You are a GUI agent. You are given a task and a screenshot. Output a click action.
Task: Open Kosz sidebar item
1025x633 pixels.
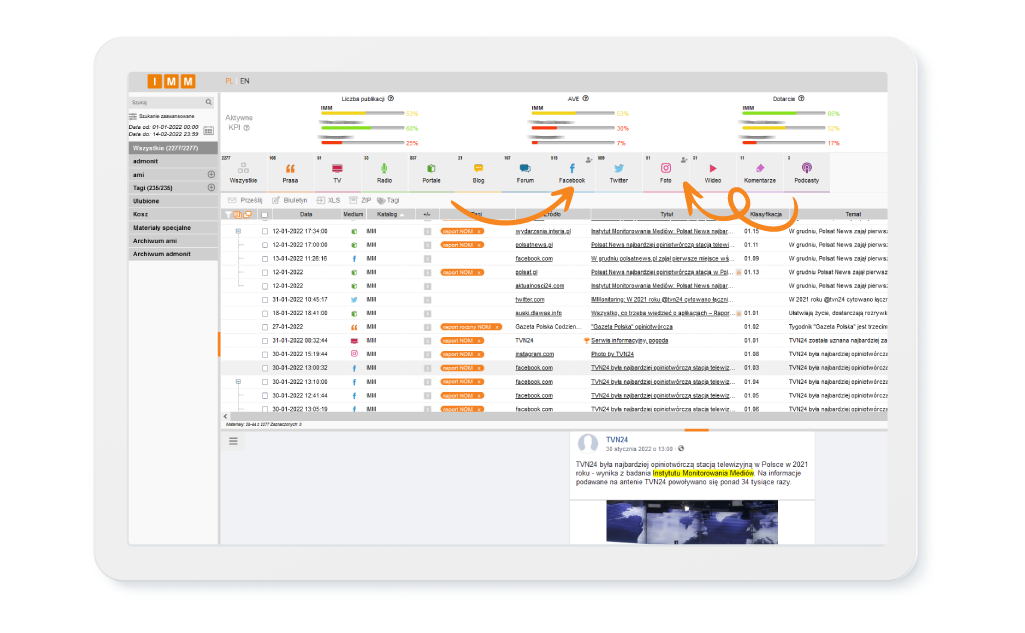pos(173,214)
